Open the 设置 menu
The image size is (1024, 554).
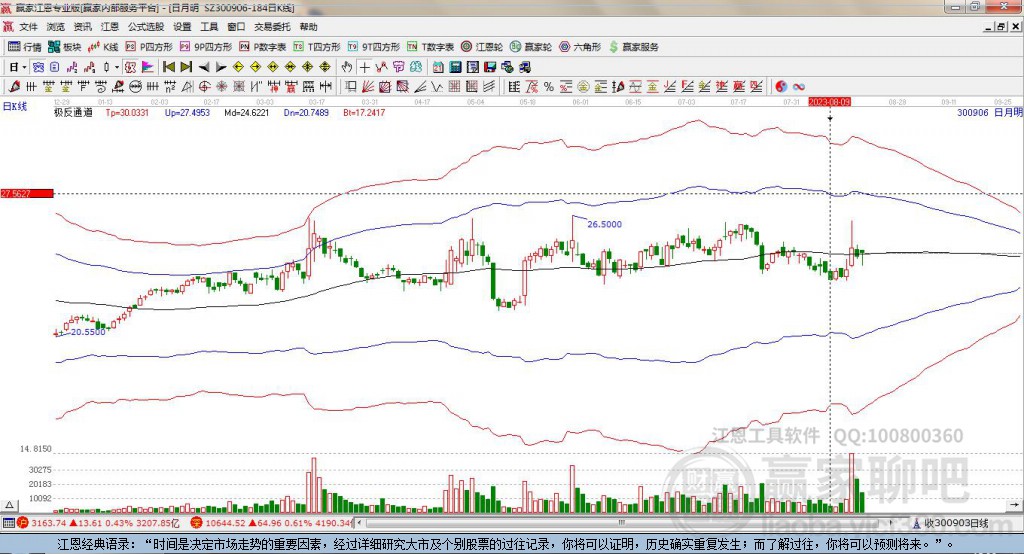(182, 27)
